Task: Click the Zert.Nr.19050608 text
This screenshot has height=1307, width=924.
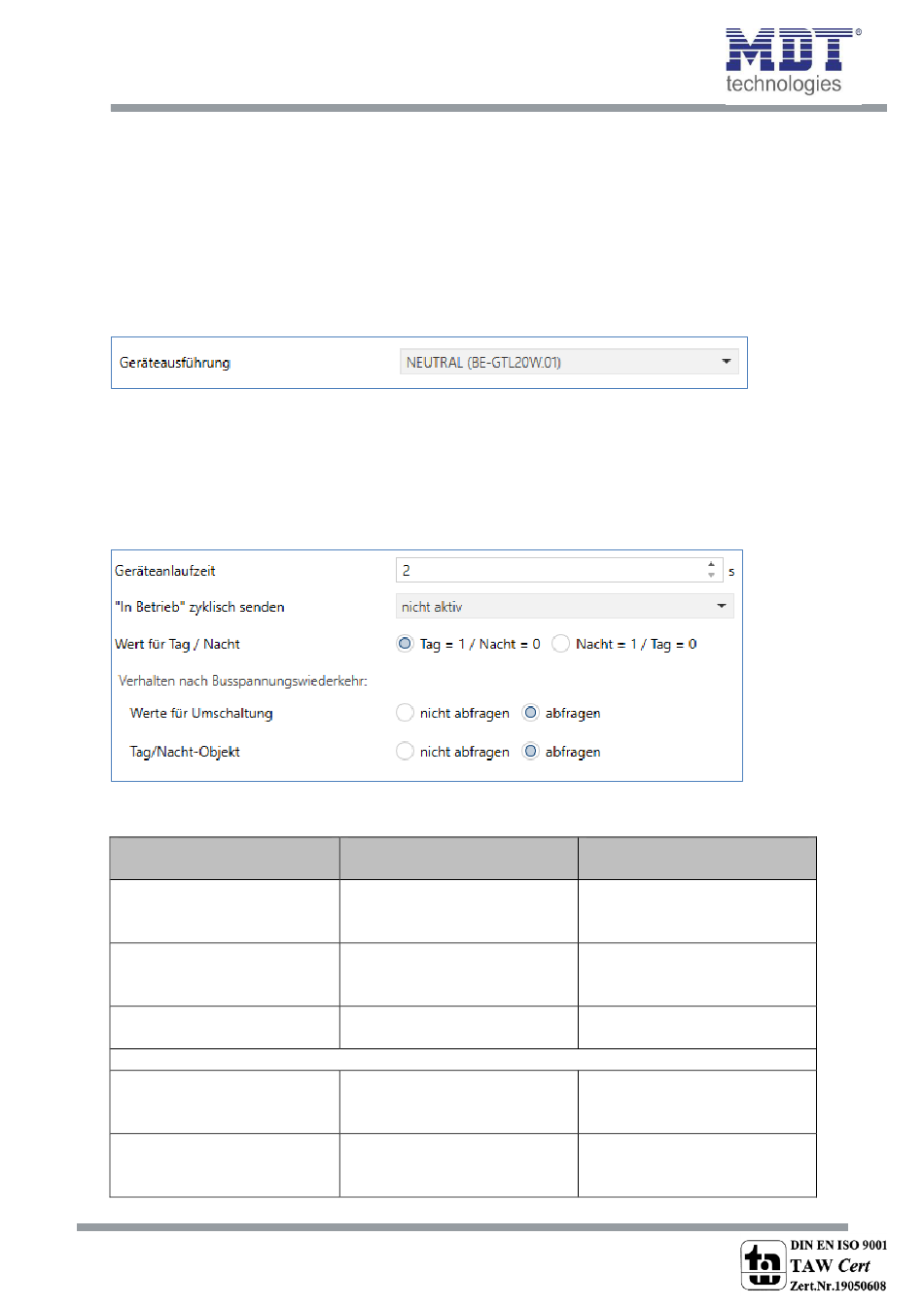Action: click(x=838, y=1286)
